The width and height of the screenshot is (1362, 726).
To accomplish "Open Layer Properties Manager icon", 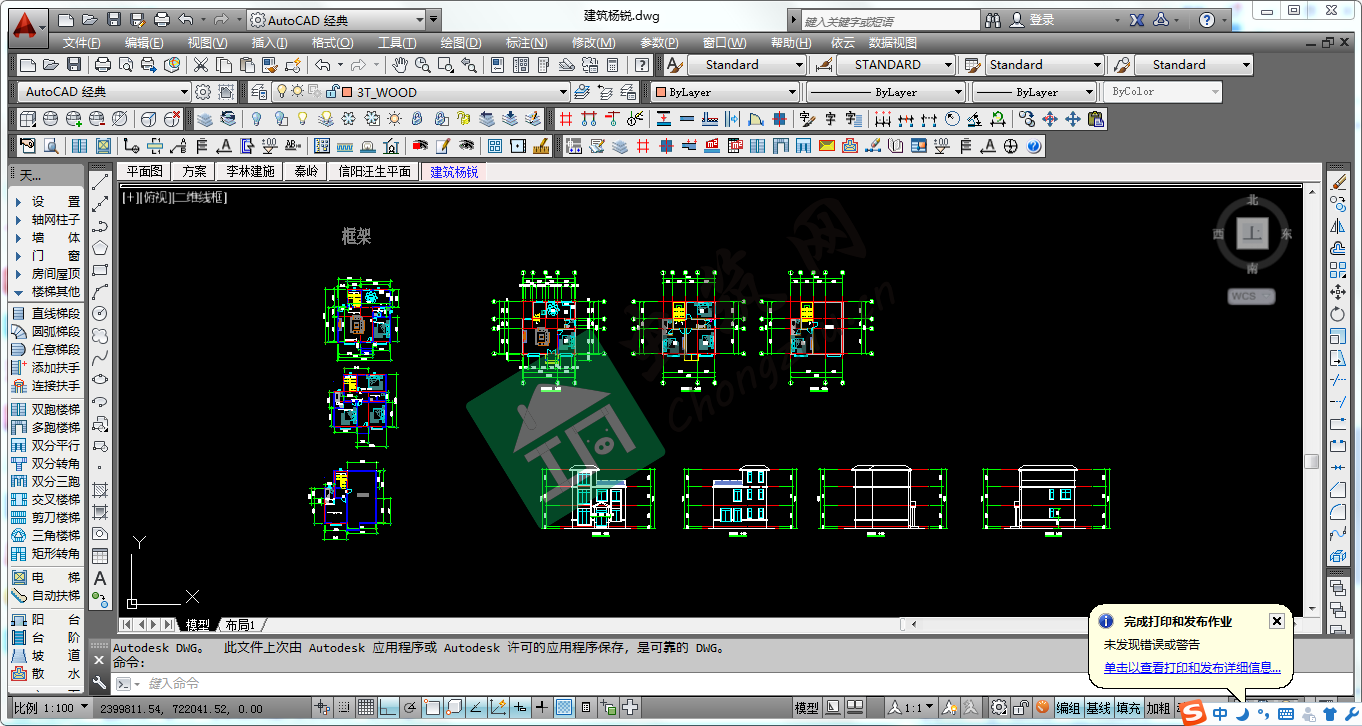I will pos(258,92).
